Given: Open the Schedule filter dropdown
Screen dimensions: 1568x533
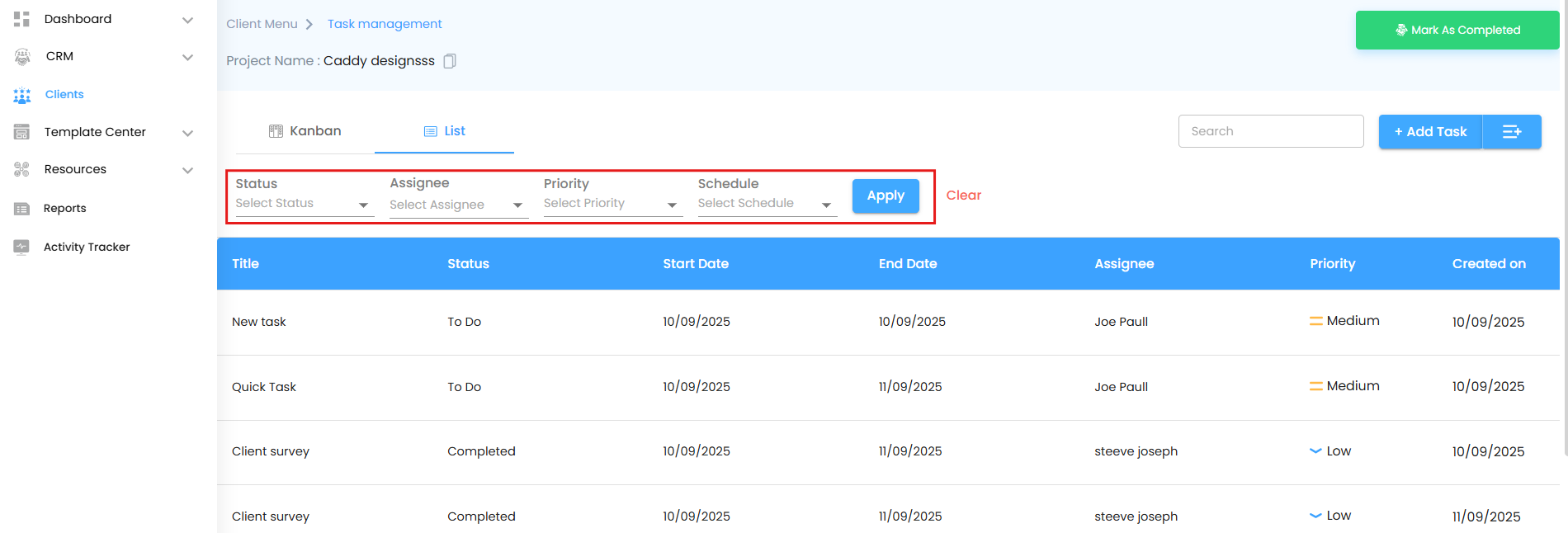Looking at the screenshot, I should (x=766, y=204).
